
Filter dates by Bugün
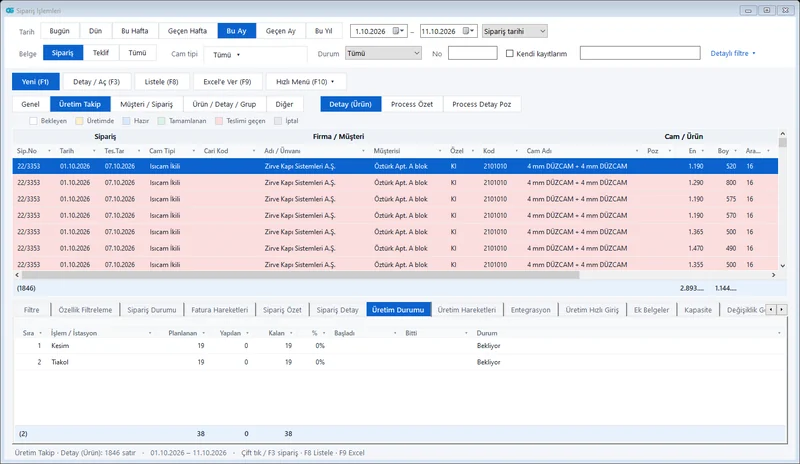pyautogui.click(x=59, y=31)
